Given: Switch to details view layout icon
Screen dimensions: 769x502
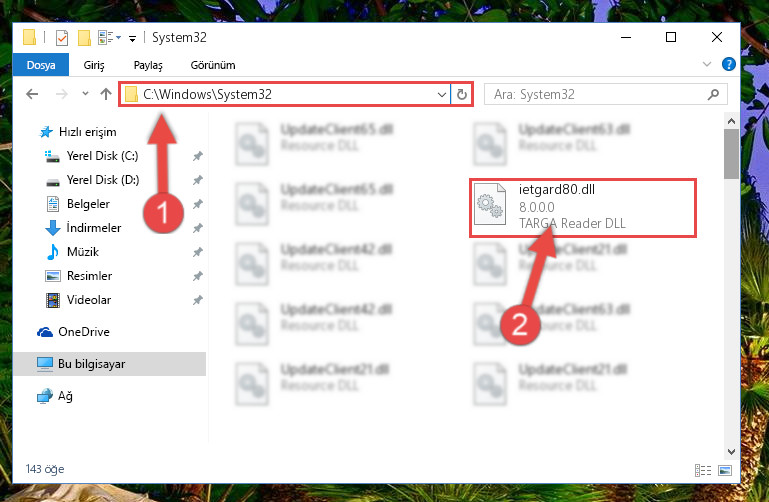Looking at the screenshot, I should point(702,471).
